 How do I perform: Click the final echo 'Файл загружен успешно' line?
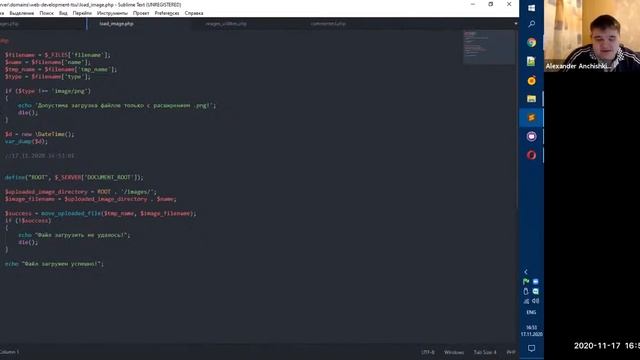pyautogui.click(x=54, y=264)
